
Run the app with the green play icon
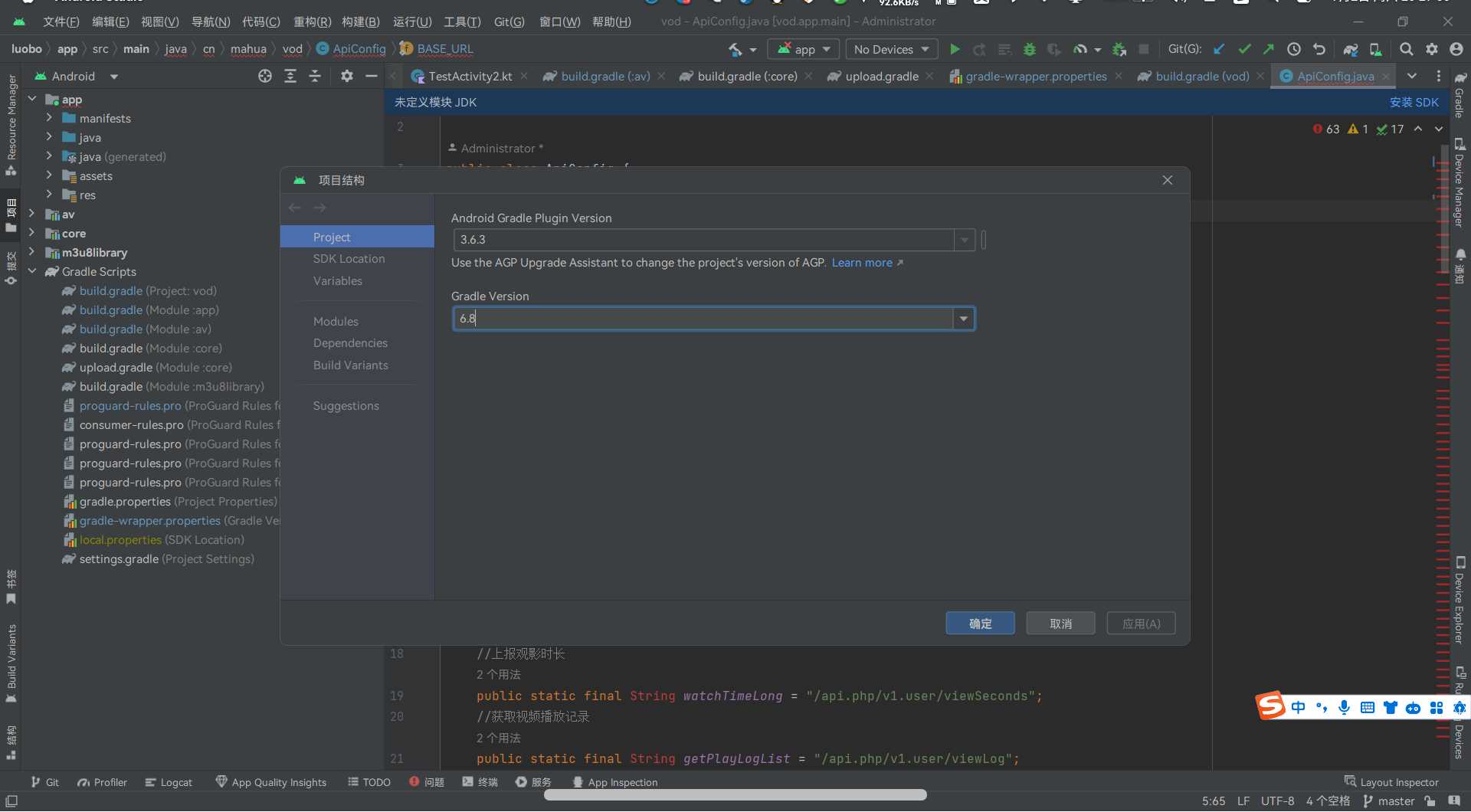pyautogui.click(x=955, y=50)
